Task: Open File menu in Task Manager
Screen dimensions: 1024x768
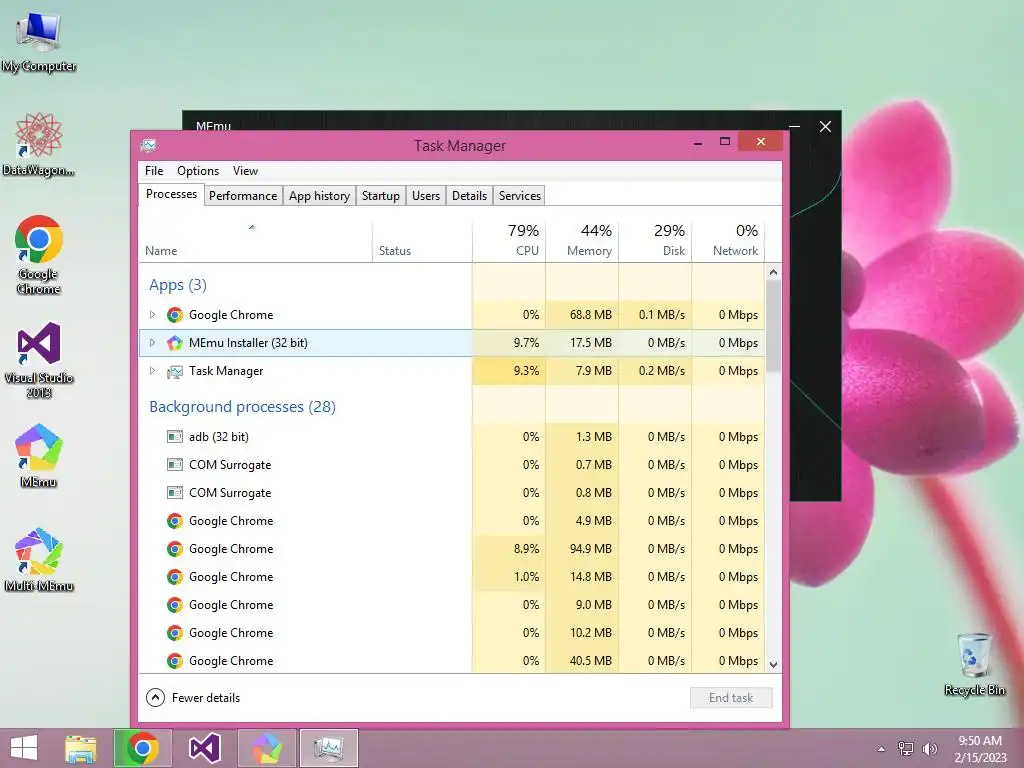Action: click(154, 170)
